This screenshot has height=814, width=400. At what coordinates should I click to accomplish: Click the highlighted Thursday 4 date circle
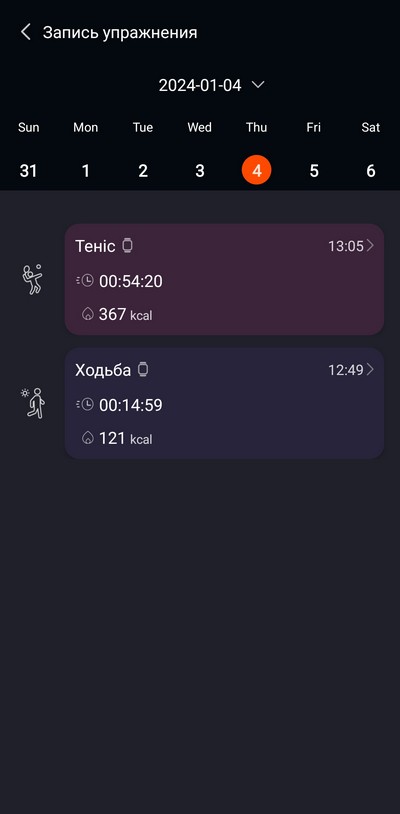256,170
